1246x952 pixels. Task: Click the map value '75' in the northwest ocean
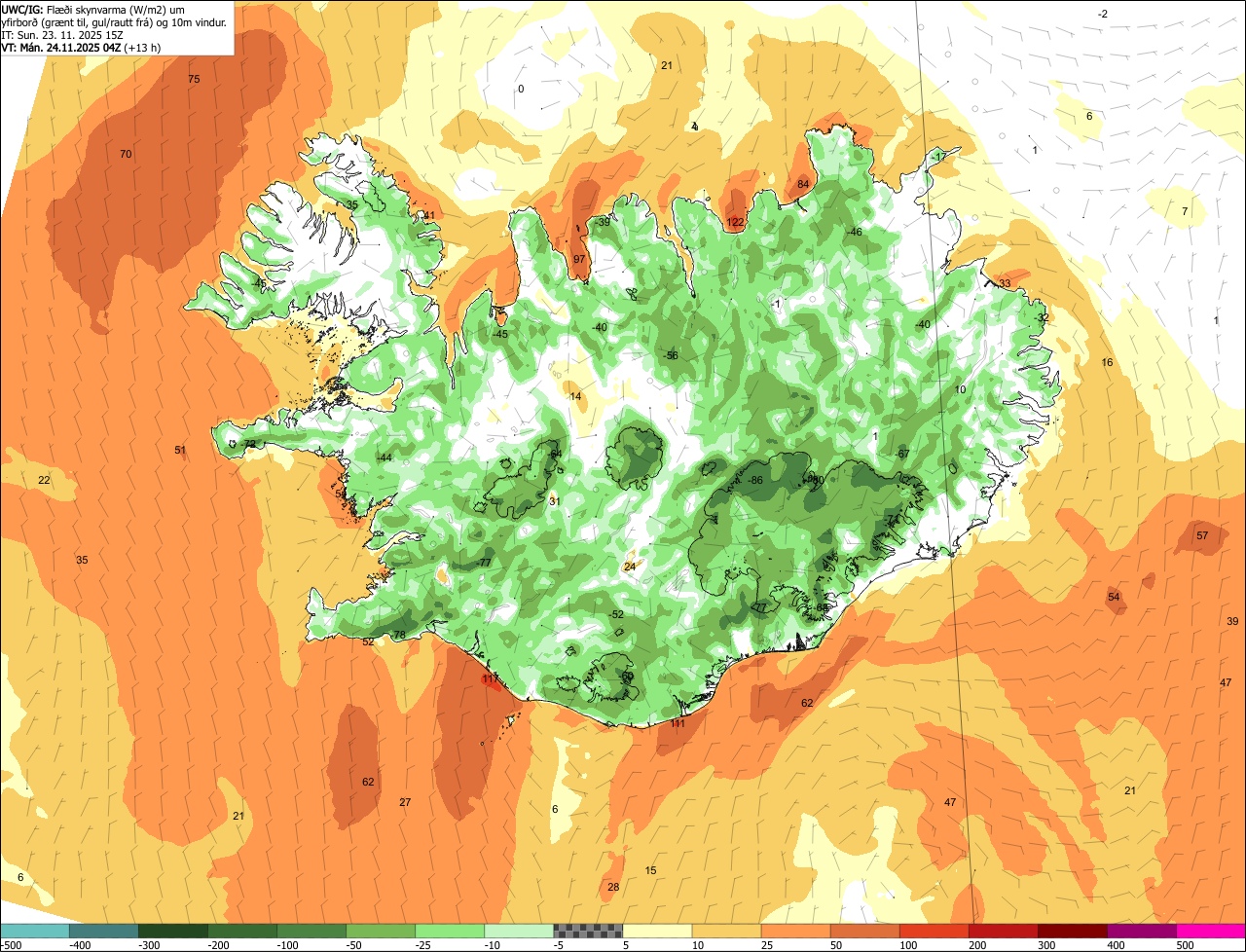[194, 79]
